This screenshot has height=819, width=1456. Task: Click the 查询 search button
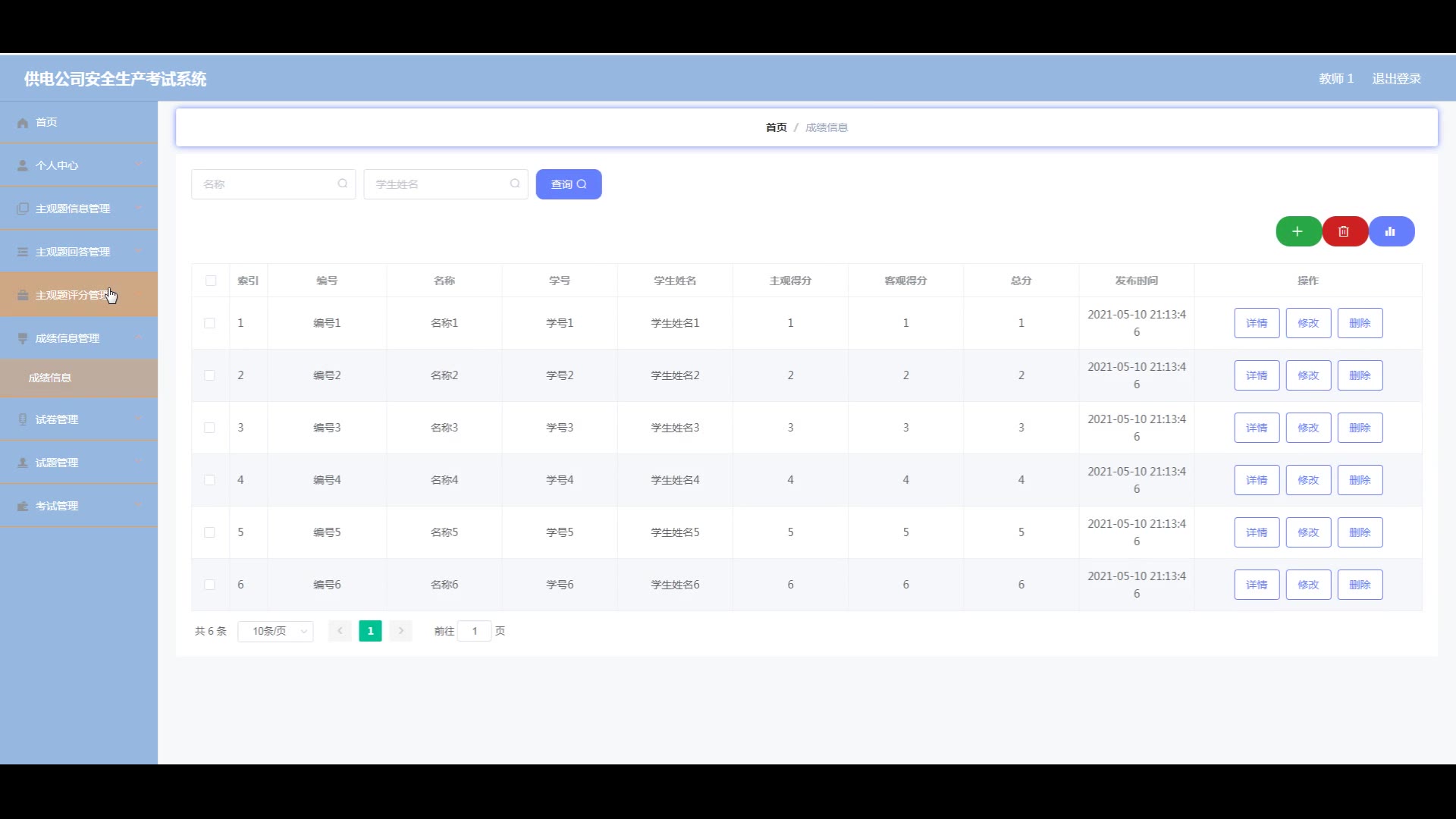568,184
